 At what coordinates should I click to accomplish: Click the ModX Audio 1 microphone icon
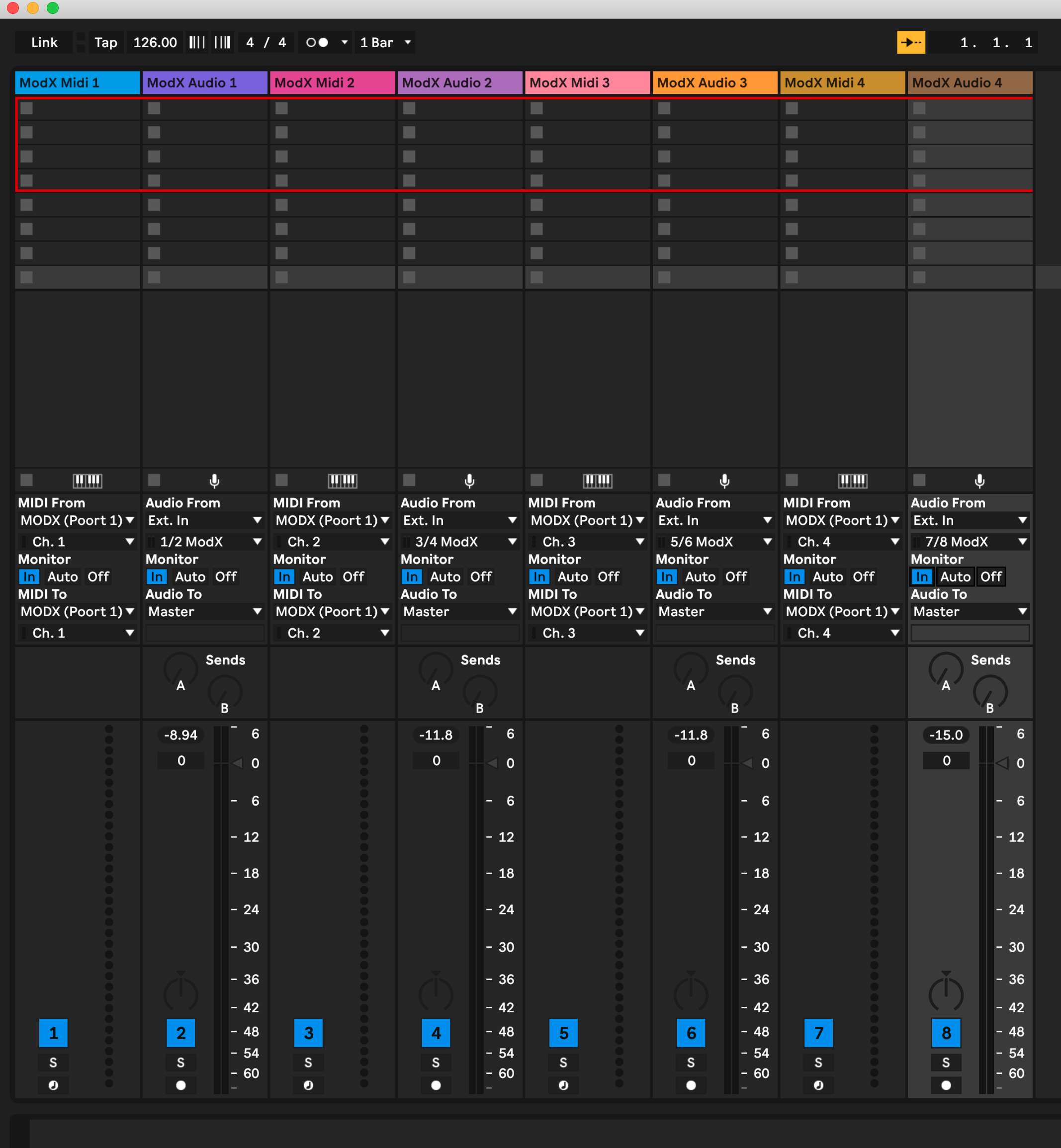pos(214,481)
